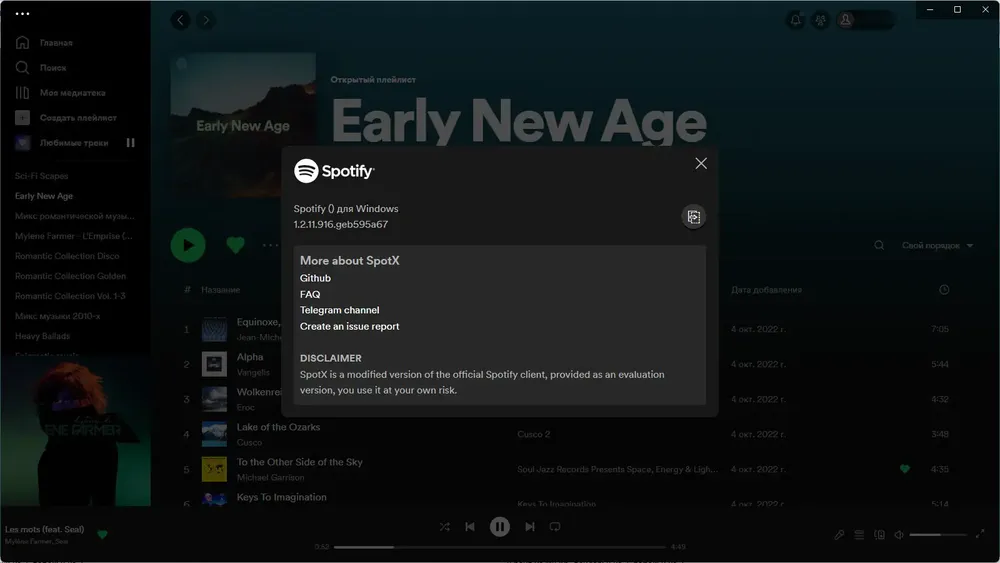Open Heavy Ballads playlist

pyautogui.click(x=43, y=336)
